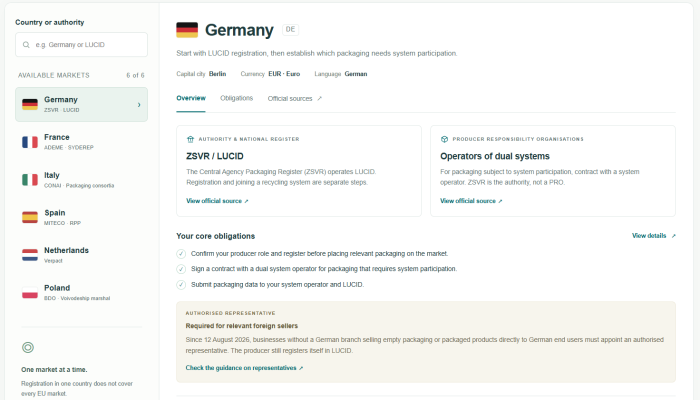Click the 'EUR · Euro' currency value
Screen dimensions: 700x400
coord(284,74)
